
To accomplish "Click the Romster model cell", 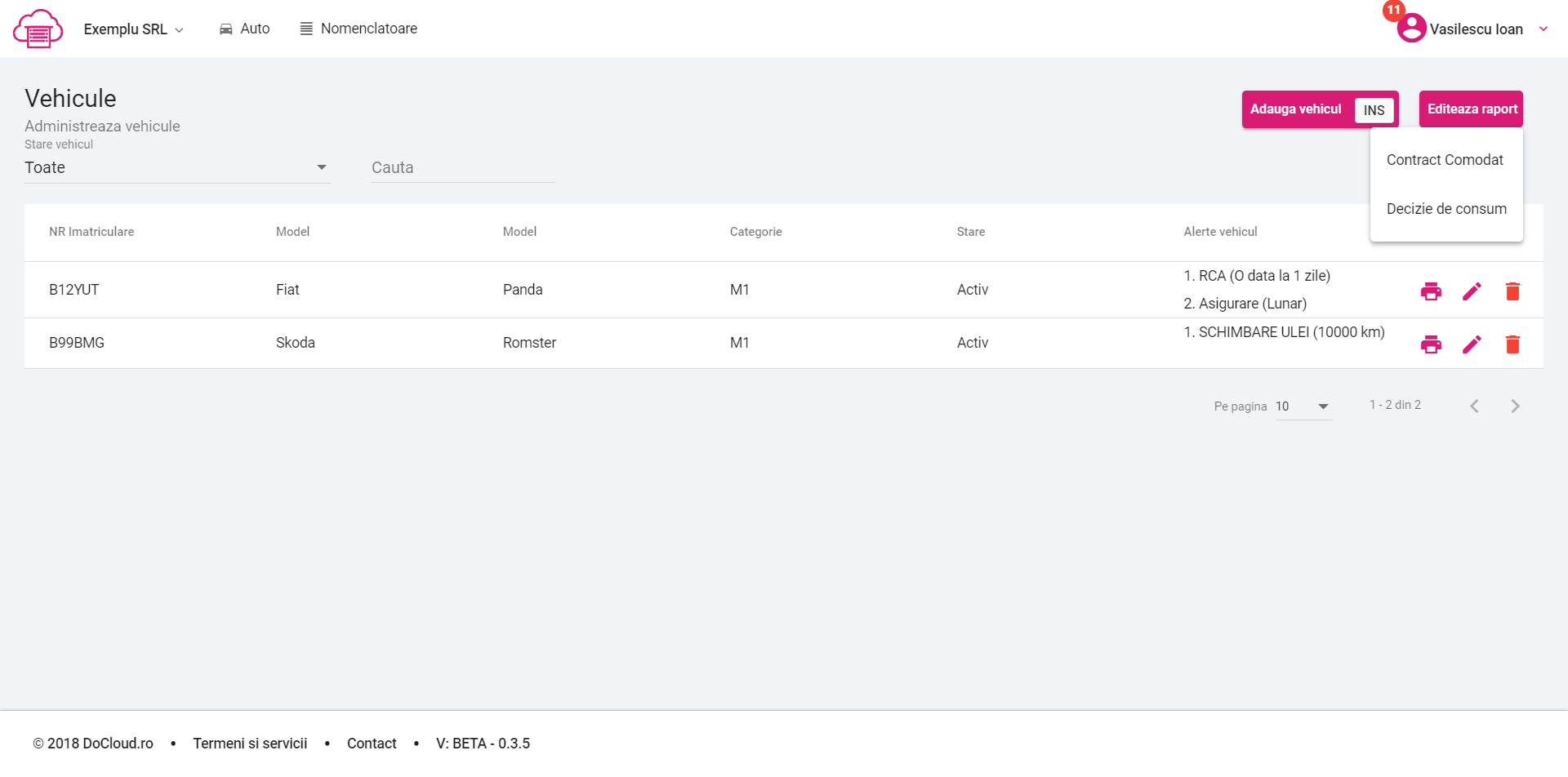I will click(x=529, y=343).
